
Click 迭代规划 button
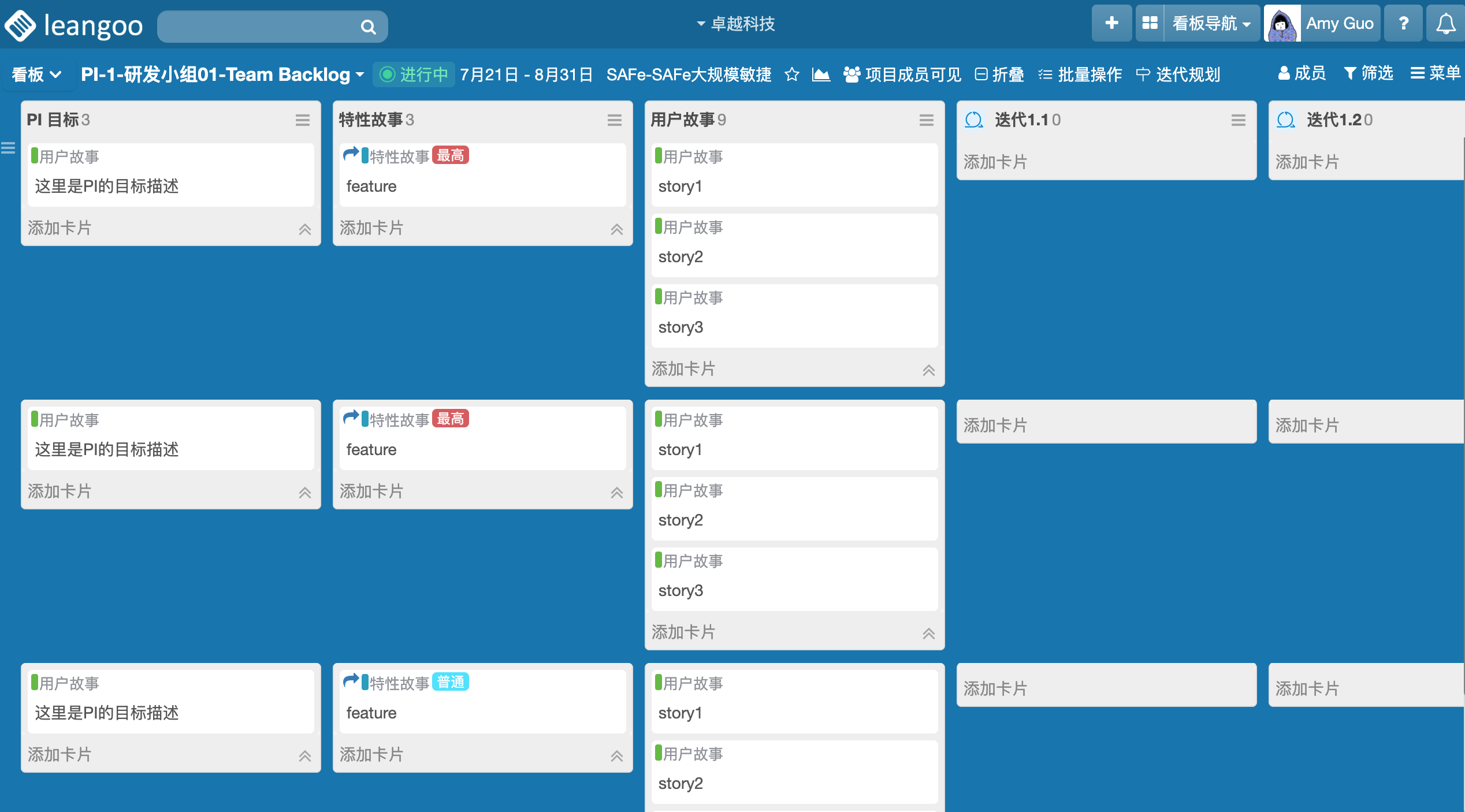point(1178,75)
